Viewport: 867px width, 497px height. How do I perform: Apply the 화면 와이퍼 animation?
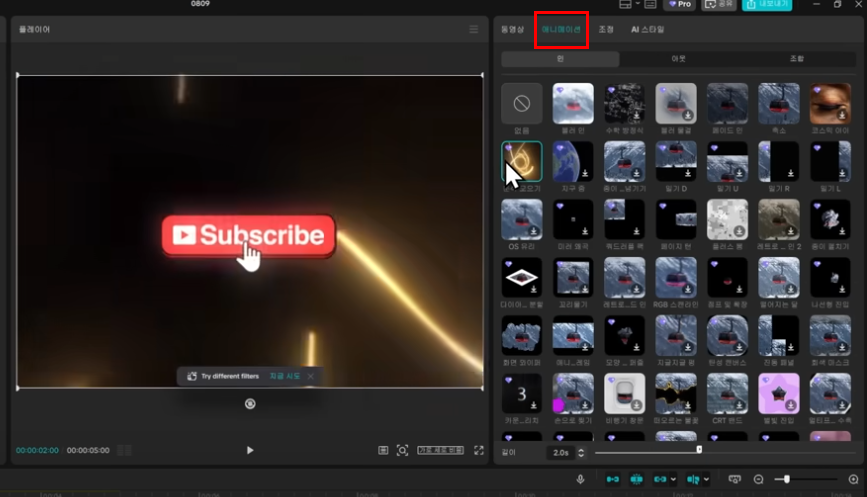tap(521, 336)
